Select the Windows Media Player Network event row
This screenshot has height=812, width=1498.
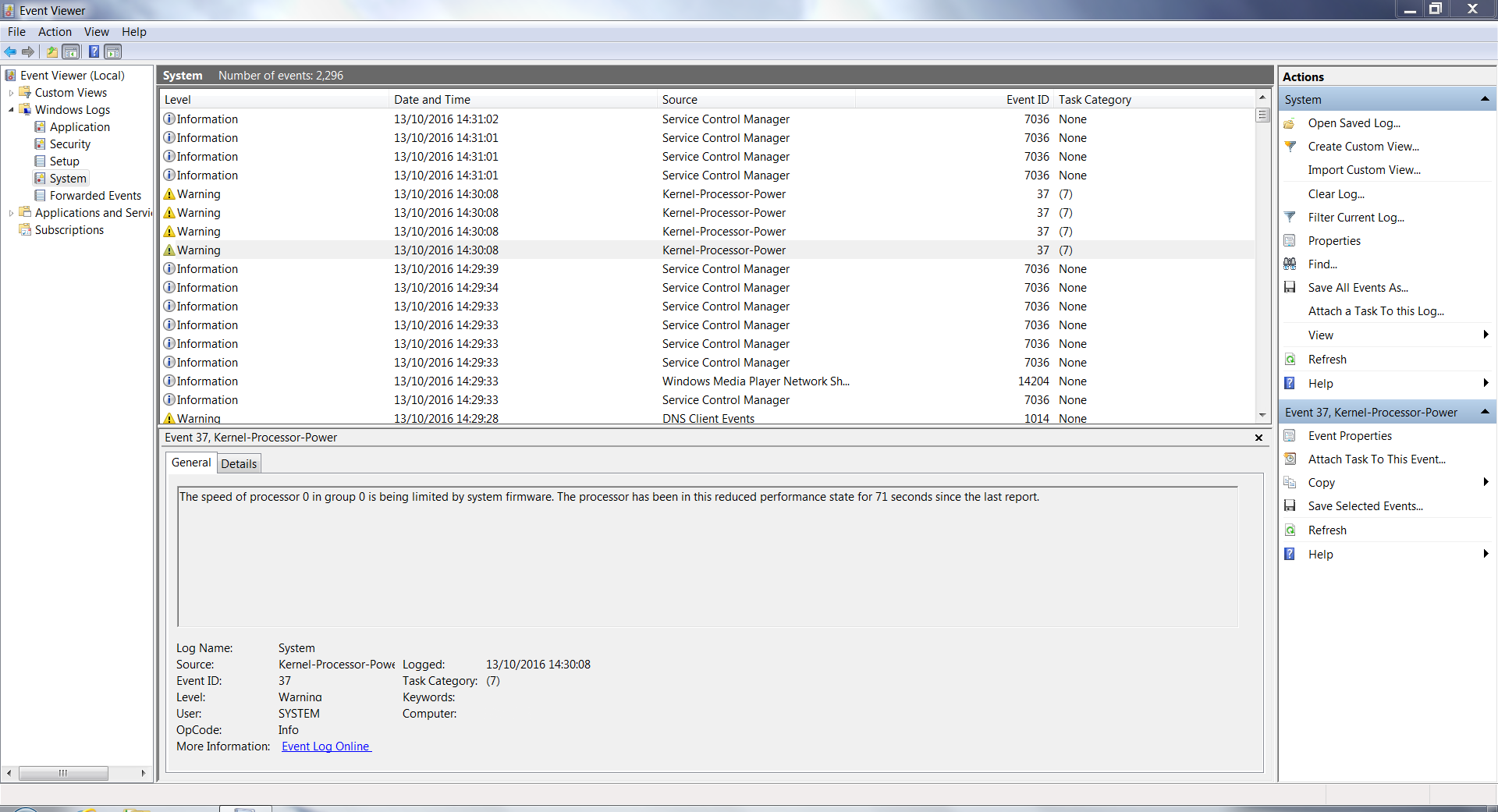pyautogui.click(x=708, y=381)
